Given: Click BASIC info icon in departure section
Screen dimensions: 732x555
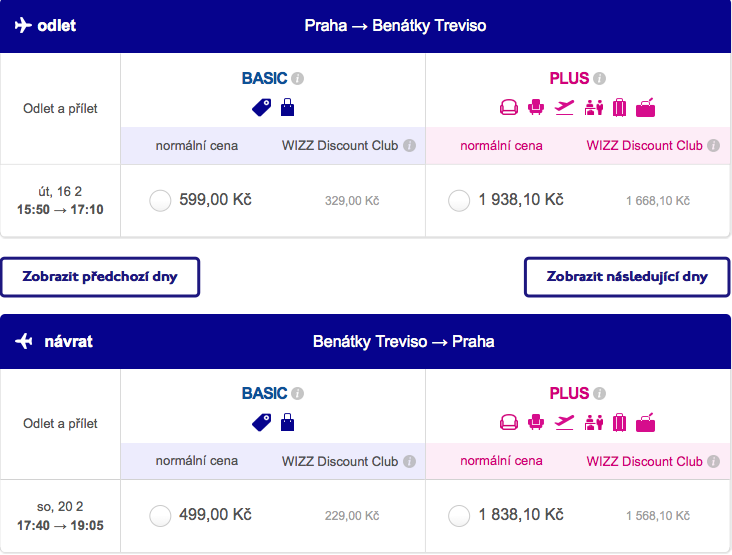Looking at the screenshot, I should (x=297, y=78).
